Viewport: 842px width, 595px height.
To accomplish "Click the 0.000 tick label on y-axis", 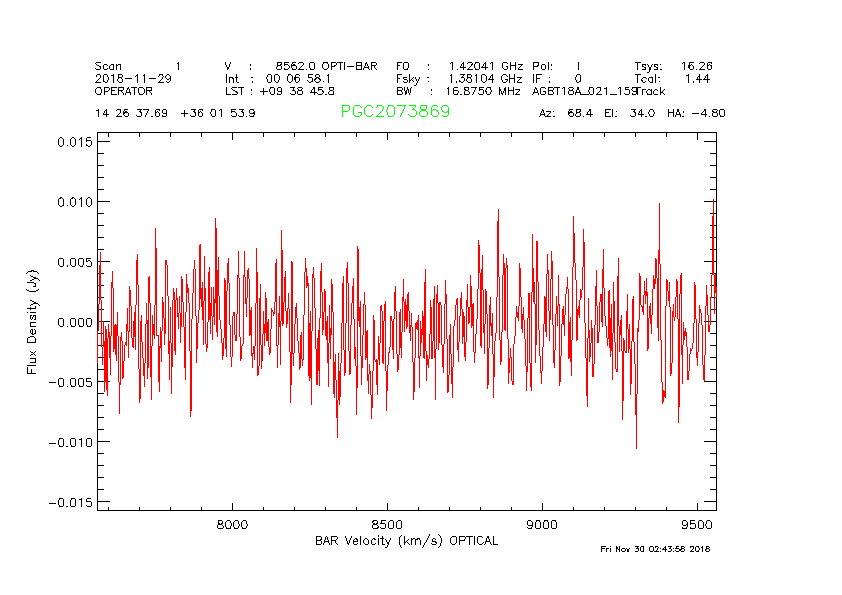I will tap(73, 322).
